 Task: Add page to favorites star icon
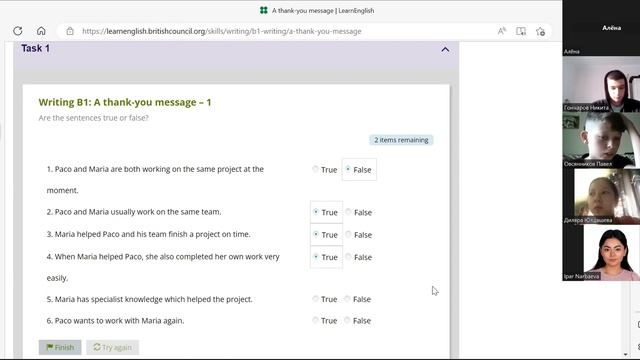point(540,31)
